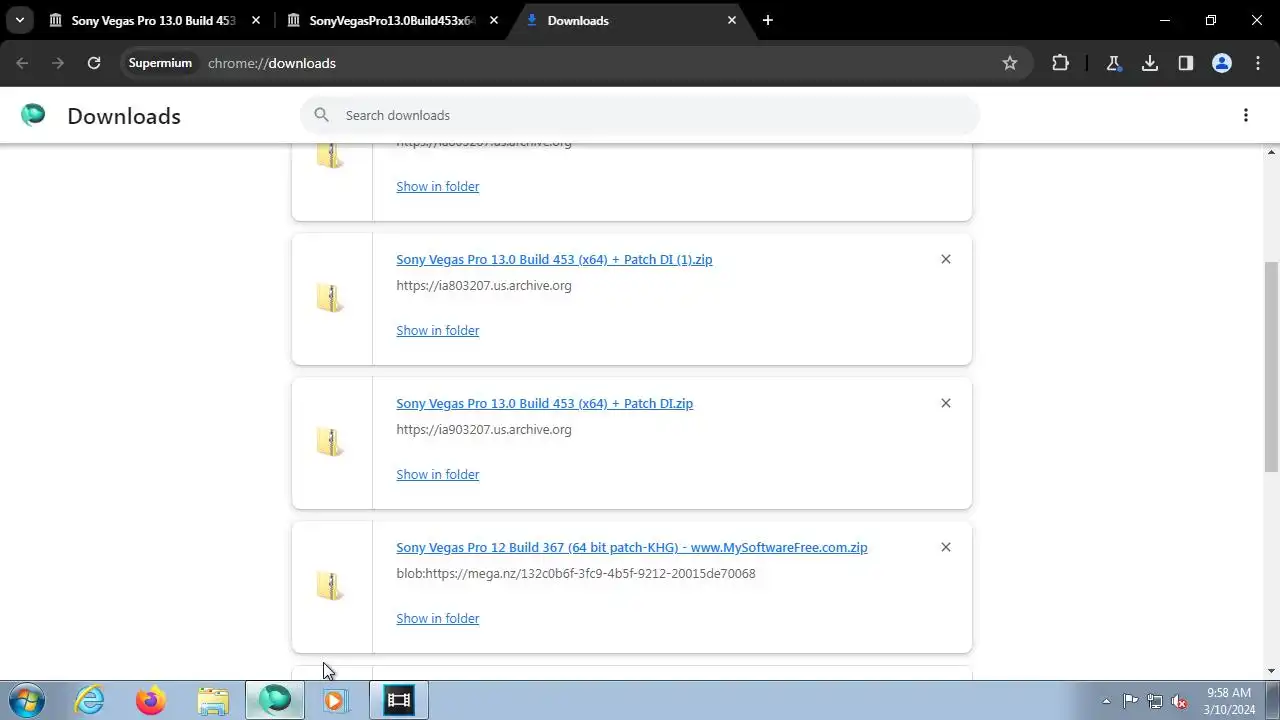Click the ia803207.us.archive.org URL text

[484, 285]
